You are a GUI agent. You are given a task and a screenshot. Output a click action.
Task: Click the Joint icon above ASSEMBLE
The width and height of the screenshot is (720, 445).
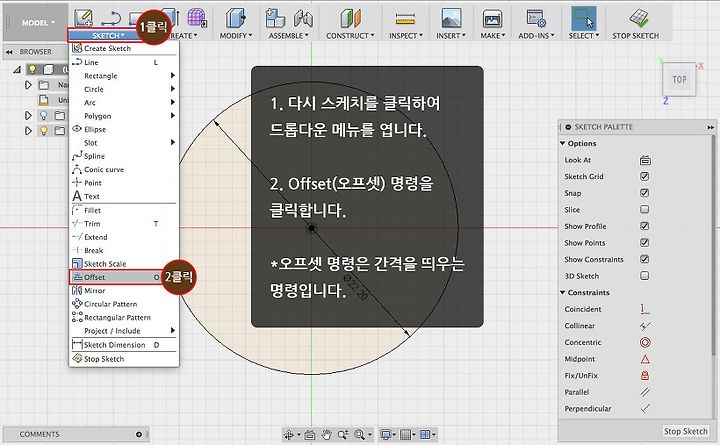point(303,18)
